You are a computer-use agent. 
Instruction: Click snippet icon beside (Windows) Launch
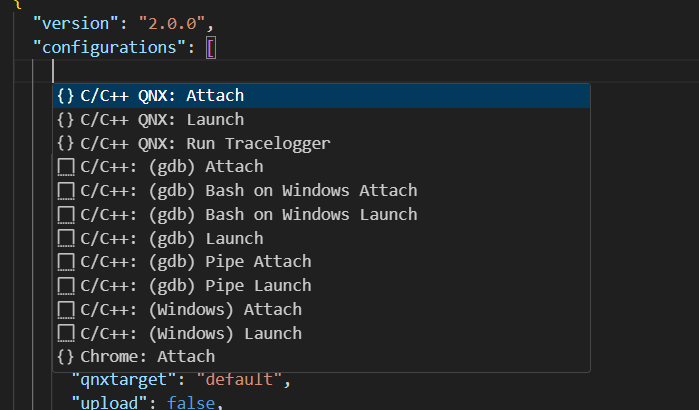coord(66,334)
